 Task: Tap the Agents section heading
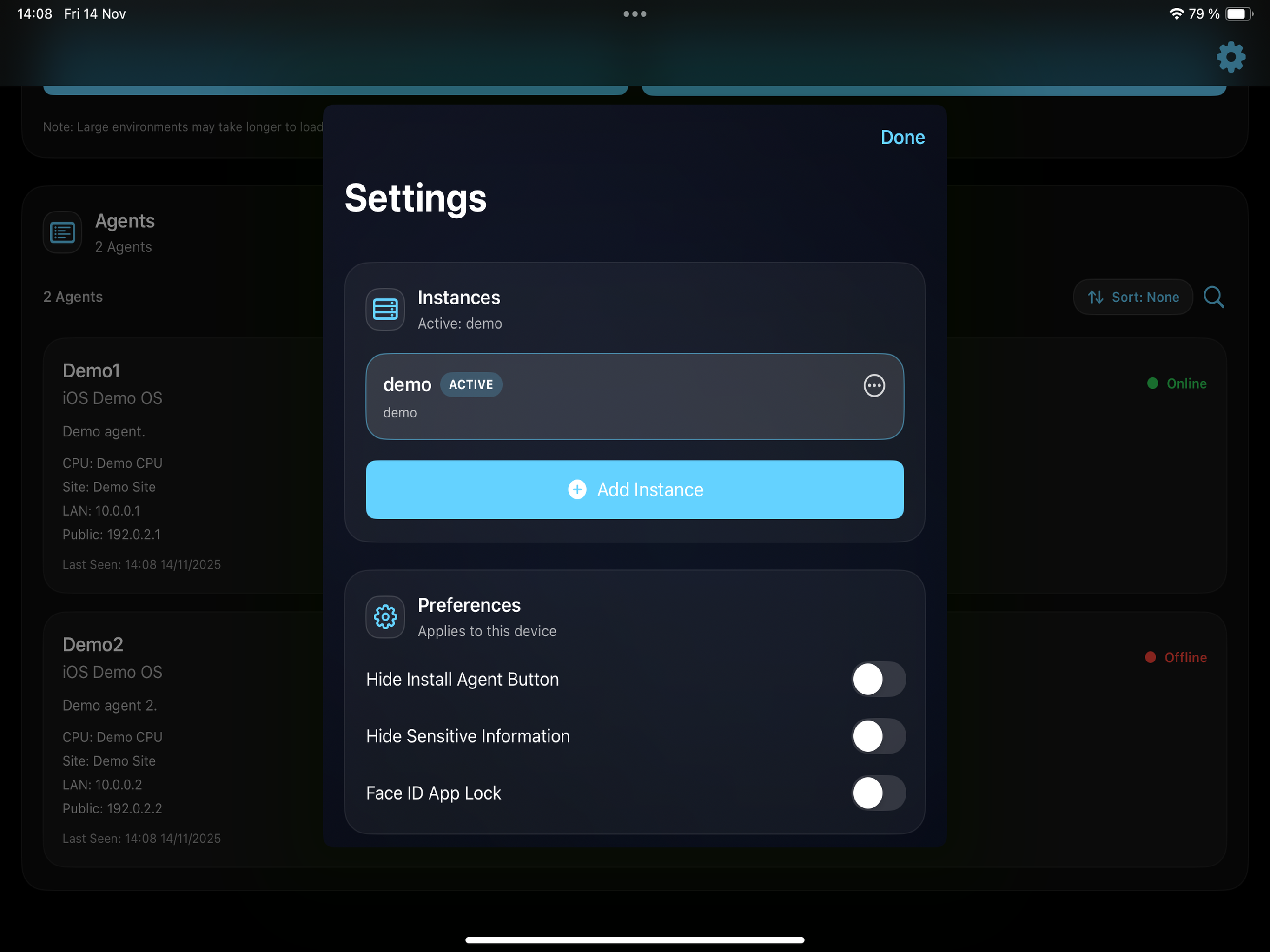pos(125,221)
